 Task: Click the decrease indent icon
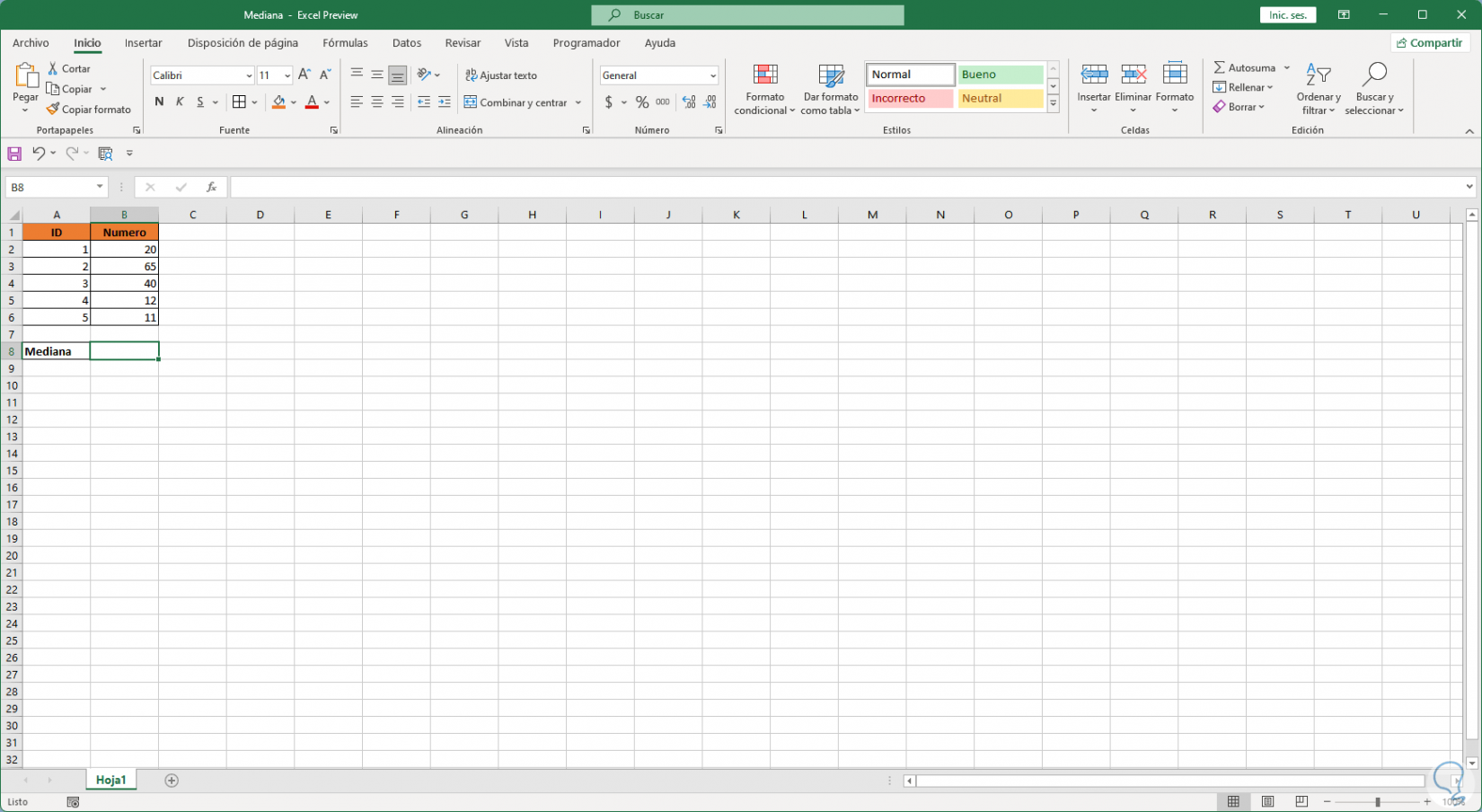pos(424,102)
